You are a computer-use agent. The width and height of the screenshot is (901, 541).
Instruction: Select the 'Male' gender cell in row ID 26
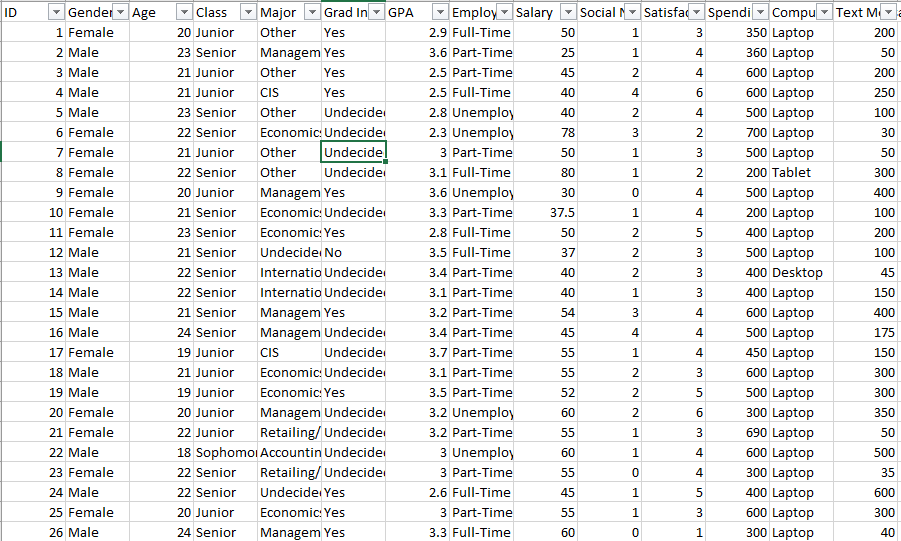pos(97,532)
